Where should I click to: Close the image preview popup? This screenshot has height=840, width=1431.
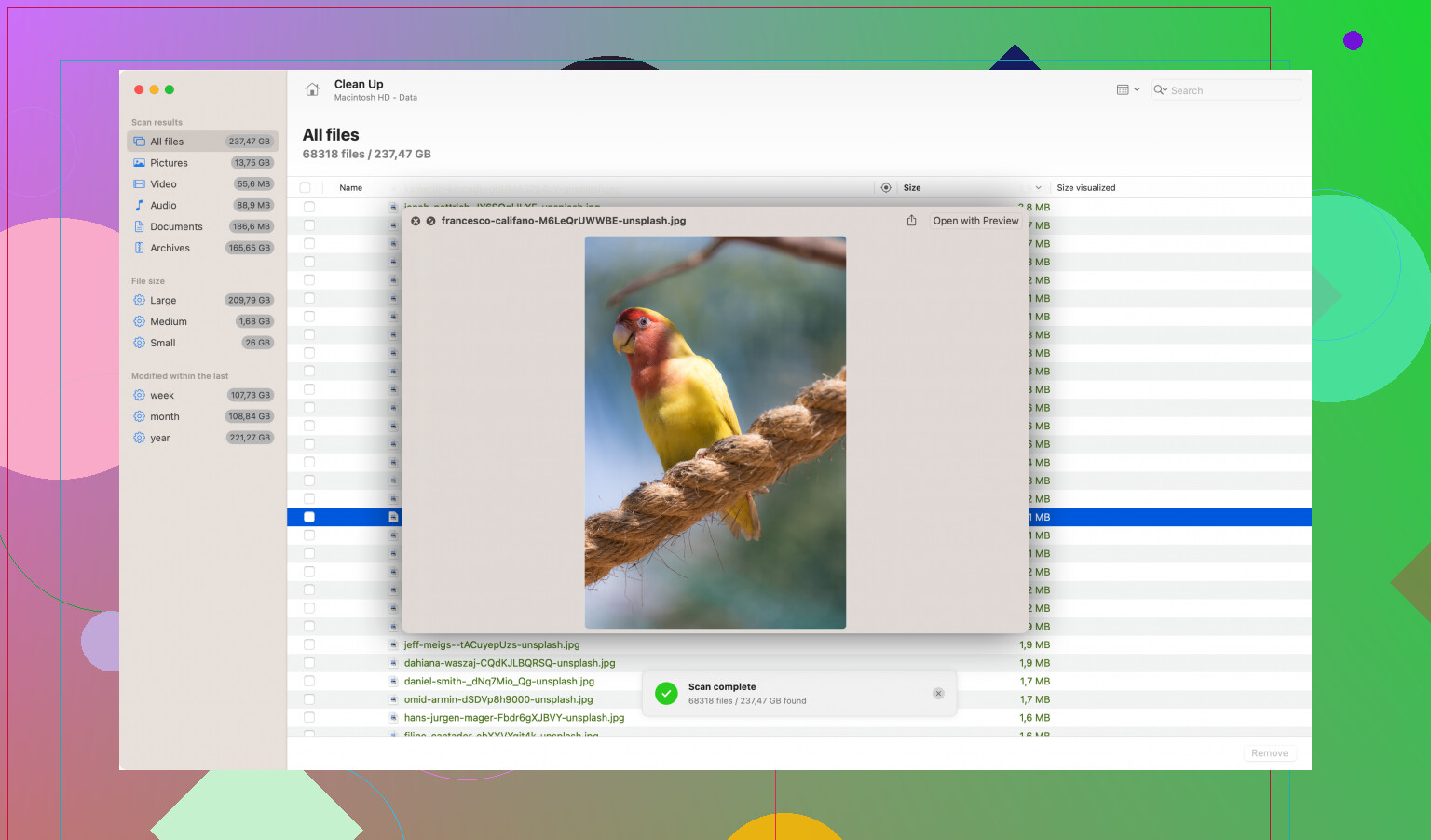click(x=416, y=221)
